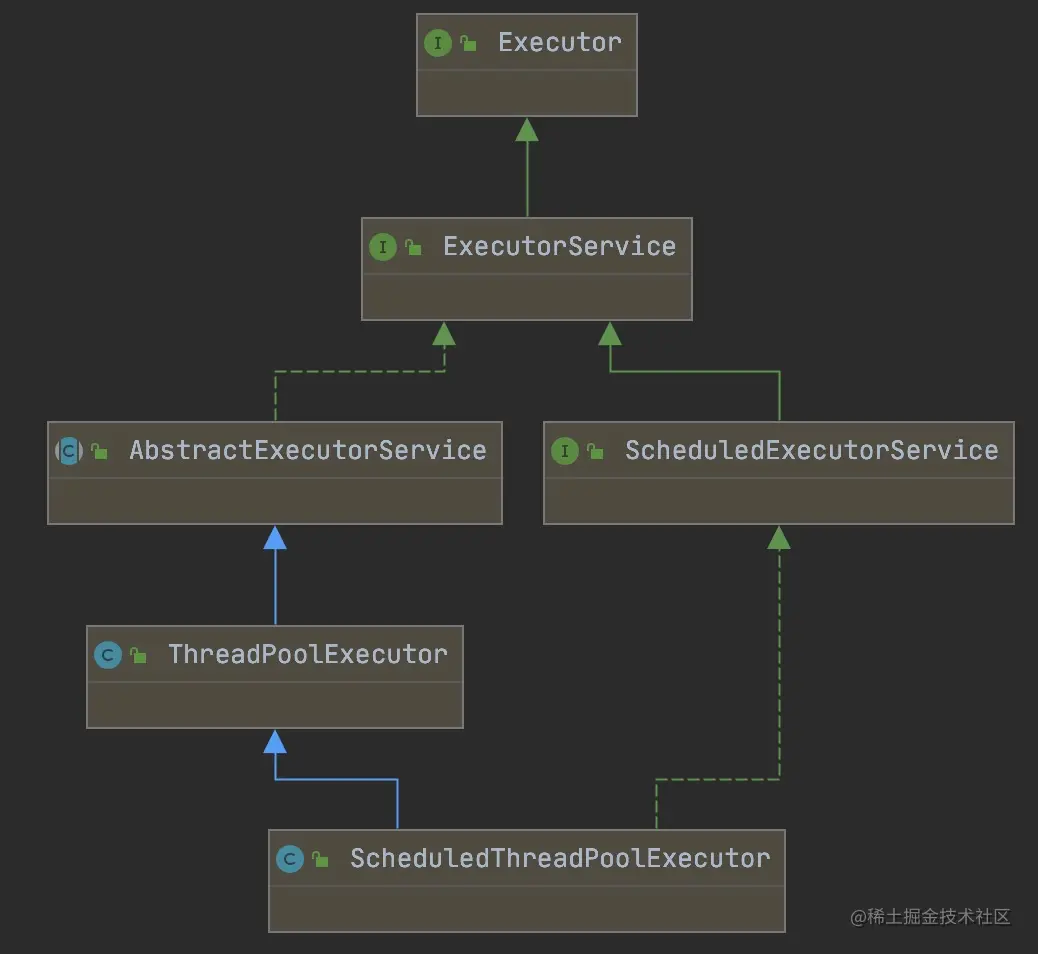The height and width of the screenshot is (954, 1038).
Task: Click the lock icon beside AbstractExecutorService
Action: tap(99, 452)
